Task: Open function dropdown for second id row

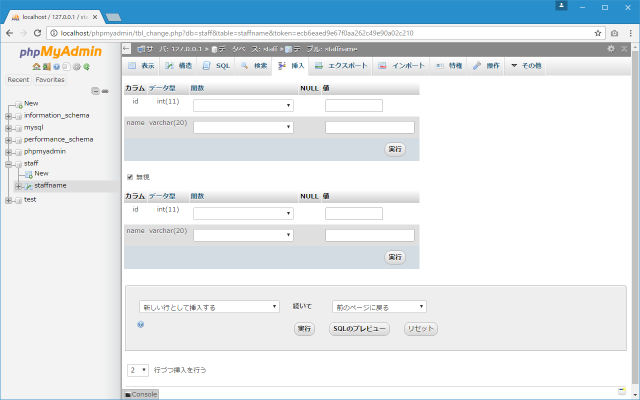Action: (x=243, y=213)
